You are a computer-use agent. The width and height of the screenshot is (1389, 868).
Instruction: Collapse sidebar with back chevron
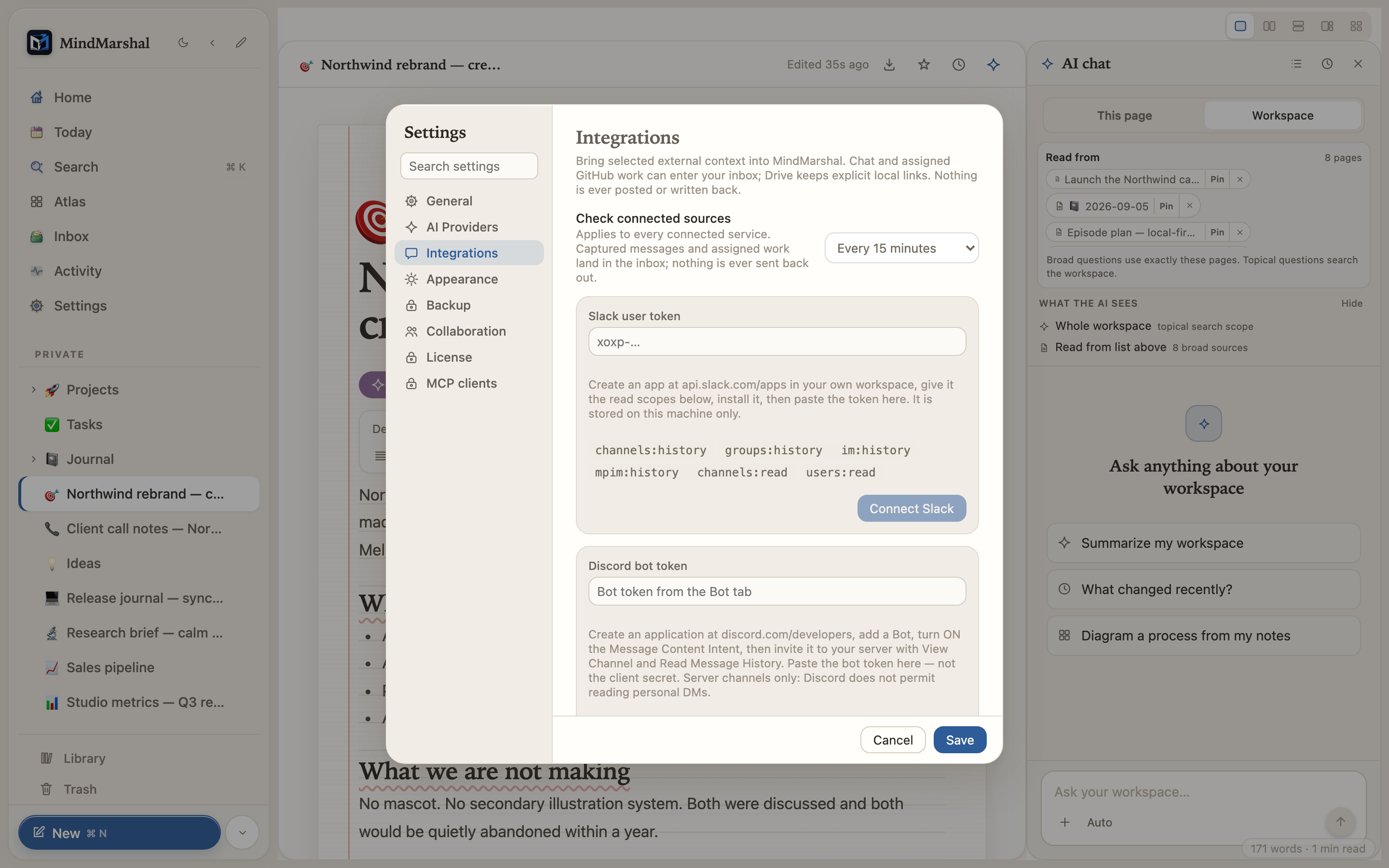212,42
